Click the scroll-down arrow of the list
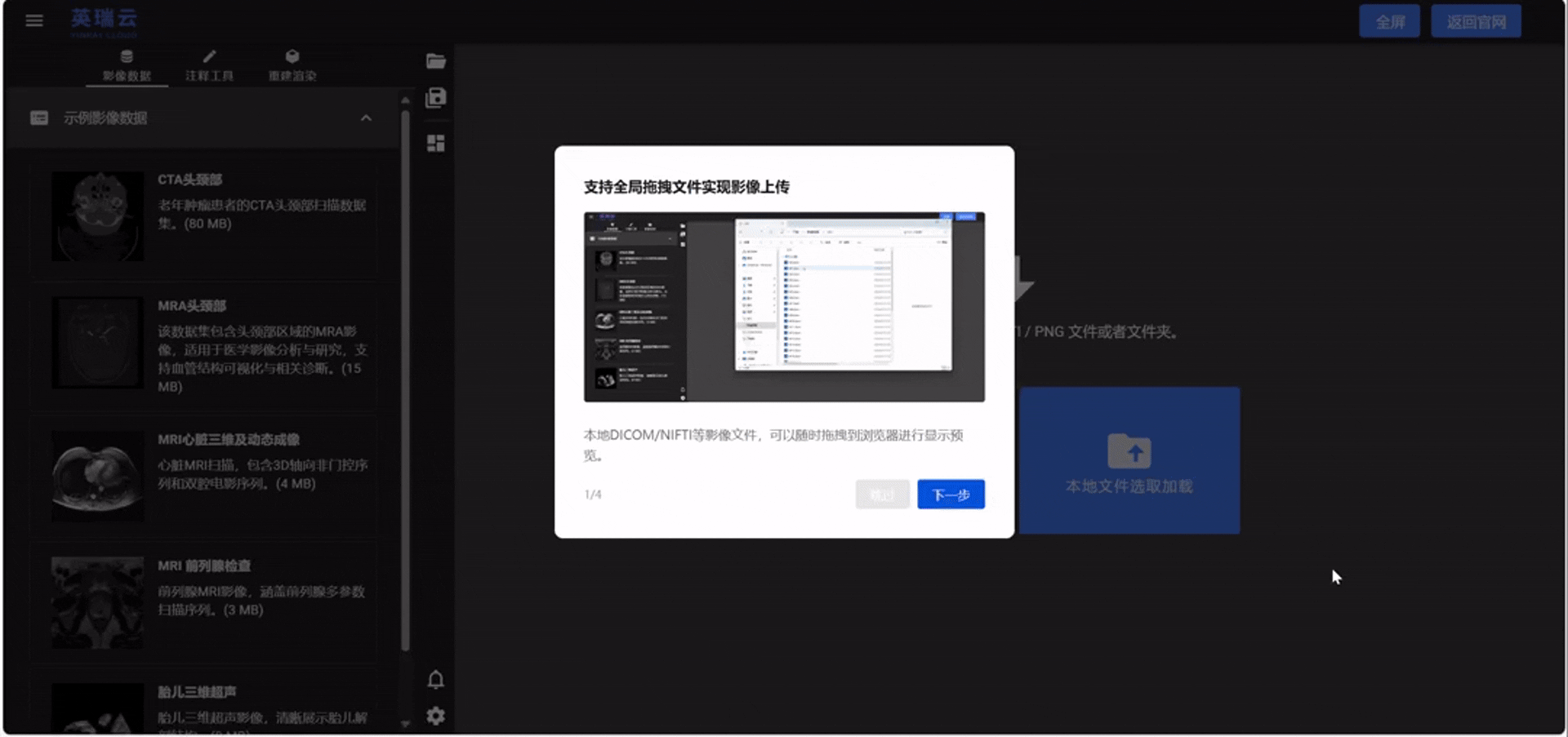The image size is (1568, 737). pos(405,723)
